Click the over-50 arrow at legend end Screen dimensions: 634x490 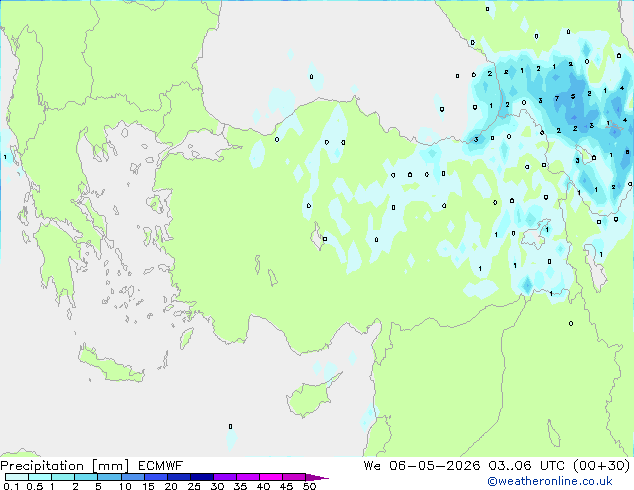click(317, 477)
